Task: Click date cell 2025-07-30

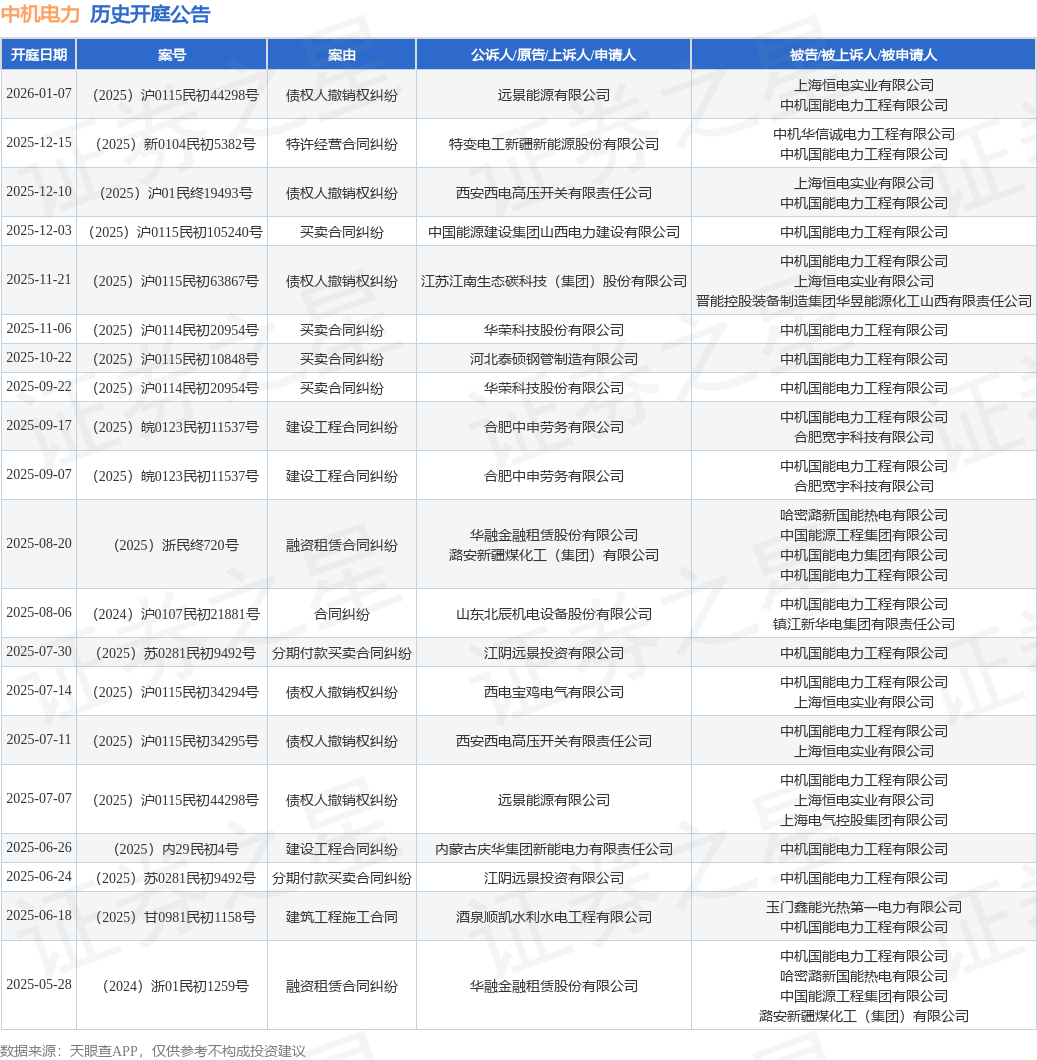Action: [x=39, y=652]
